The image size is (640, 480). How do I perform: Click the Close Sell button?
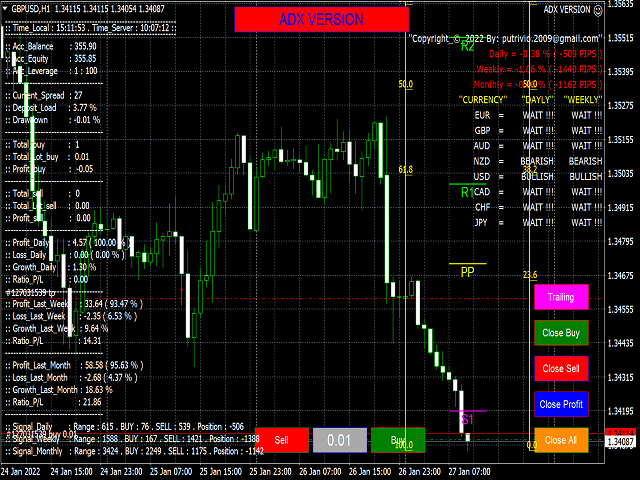click(561, 369)
